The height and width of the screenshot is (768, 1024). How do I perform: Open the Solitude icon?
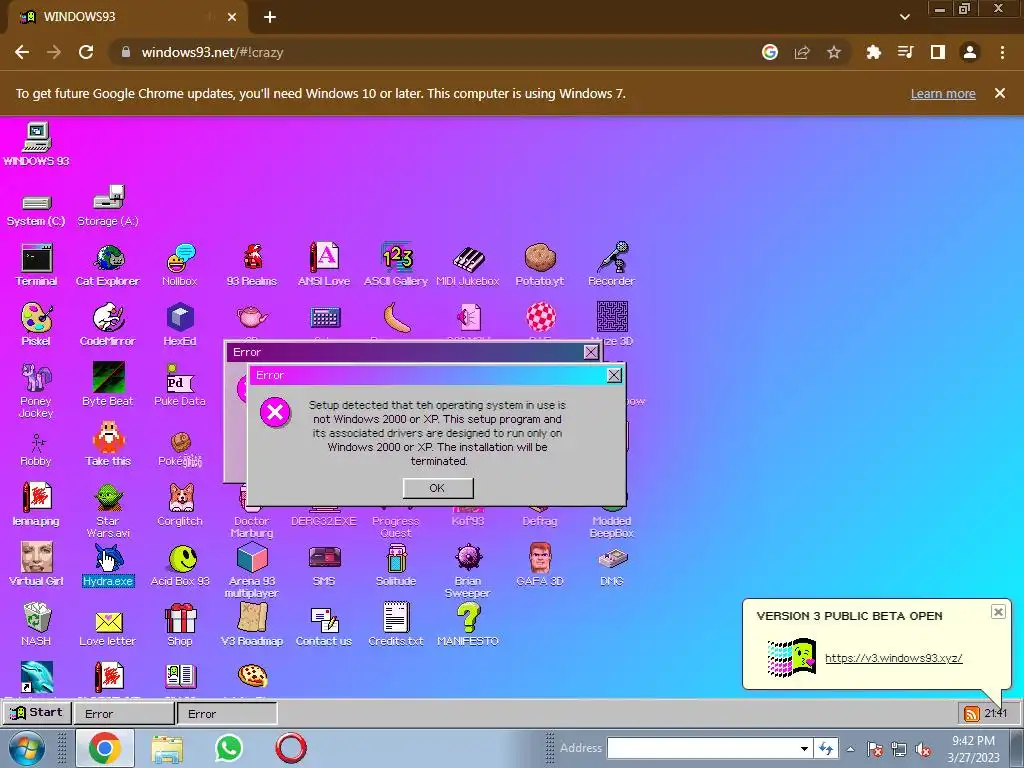pyautogui.click(x=396, y=565)
